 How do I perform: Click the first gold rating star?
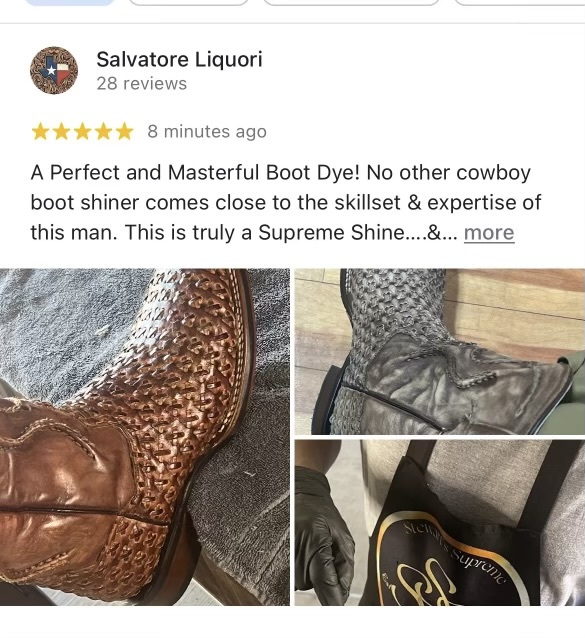pyautogui.click(x=40, y=132)
